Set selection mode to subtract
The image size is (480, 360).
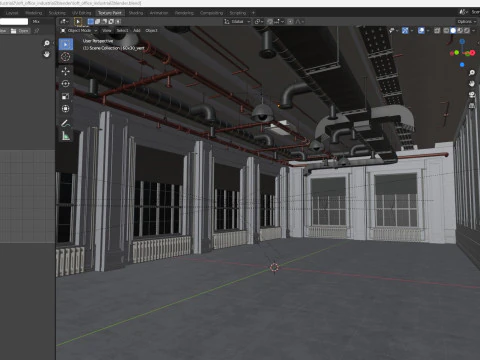[x=104, y=22]
